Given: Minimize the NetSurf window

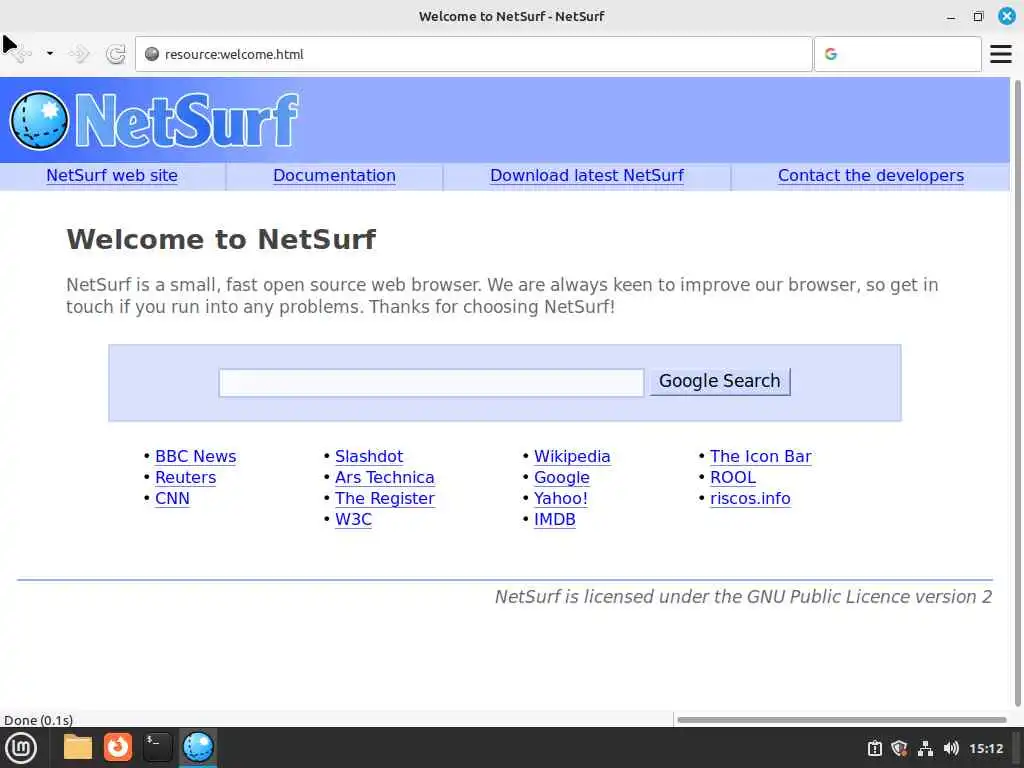Looking at the screenshot, I should point(951,17).
